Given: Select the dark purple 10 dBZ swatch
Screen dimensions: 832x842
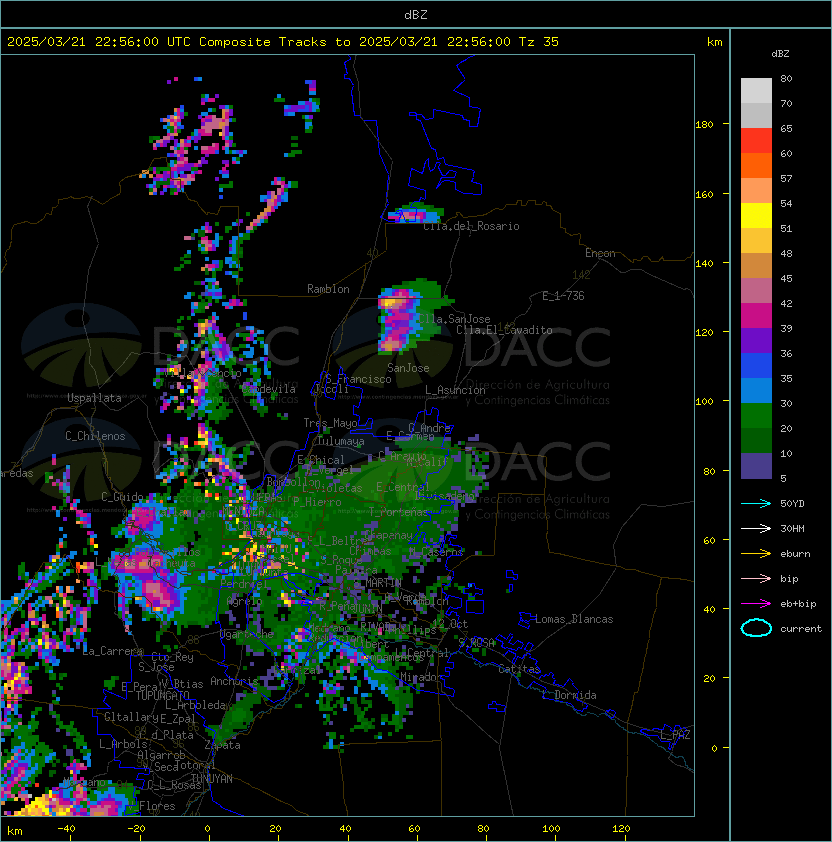Looking at the screenshot, I should tap(756, 466).
